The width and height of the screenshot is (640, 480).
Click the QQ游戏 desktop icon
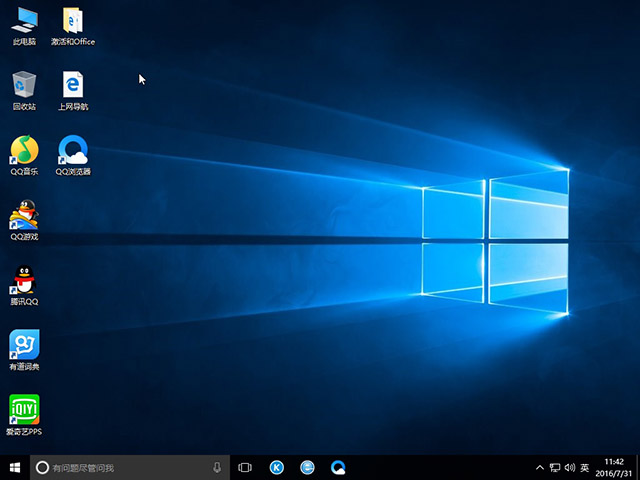[x=24, y=215]
